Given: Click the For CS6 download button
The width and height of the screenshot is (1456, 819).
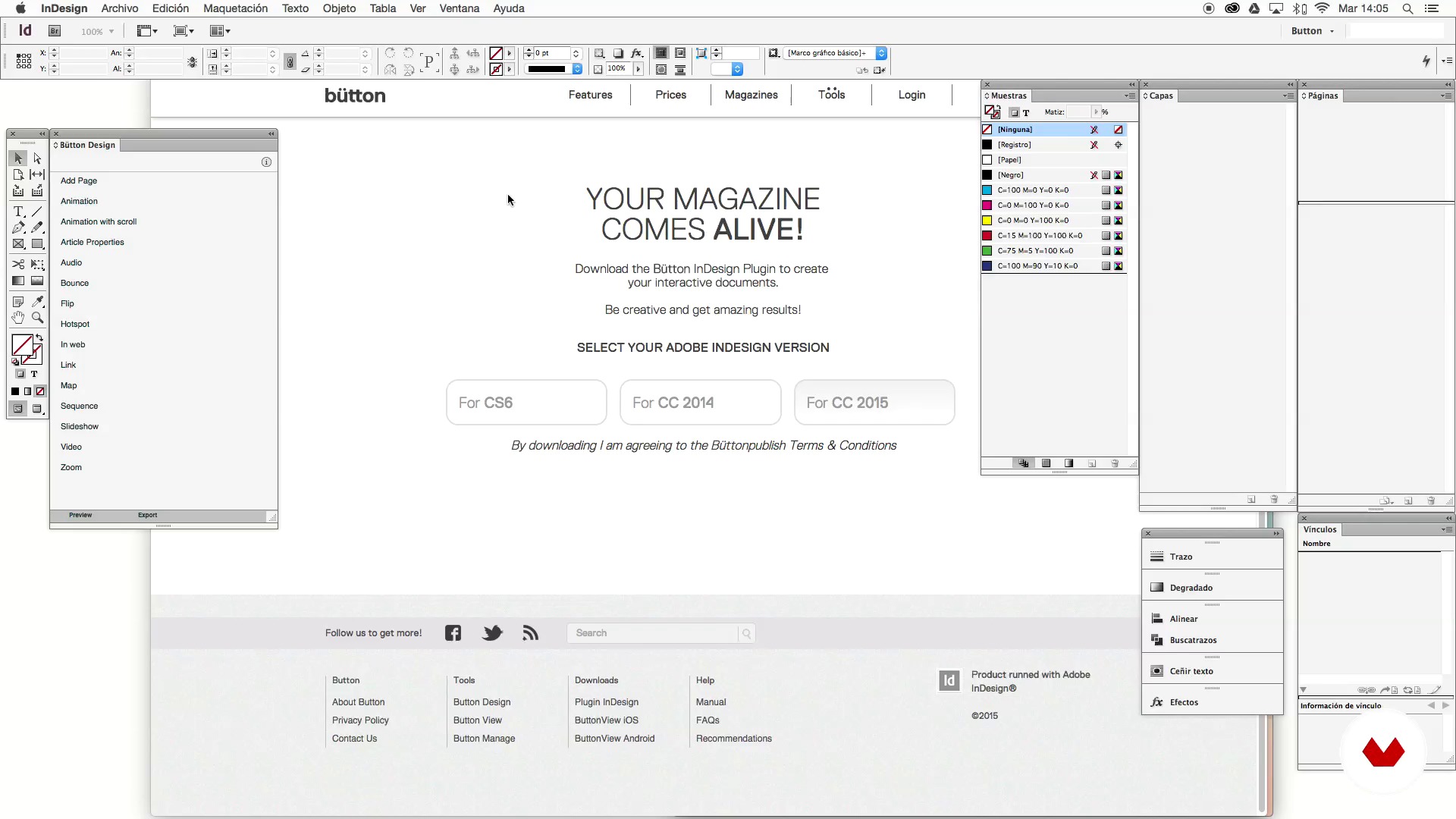Looking at the screenshot, I should point(526,403).
